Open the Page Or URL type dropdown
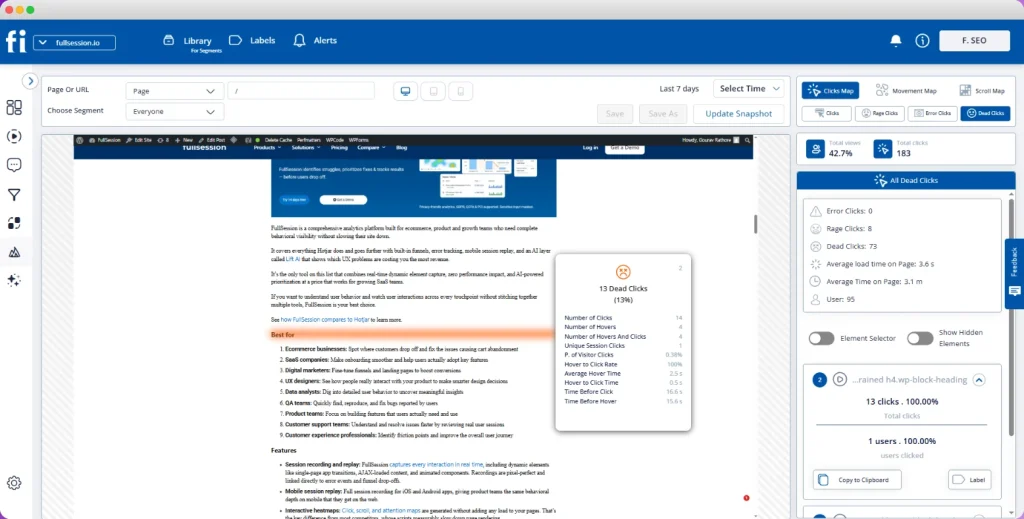This screenshot has width=1024, height=519. (x=174, y=91)
